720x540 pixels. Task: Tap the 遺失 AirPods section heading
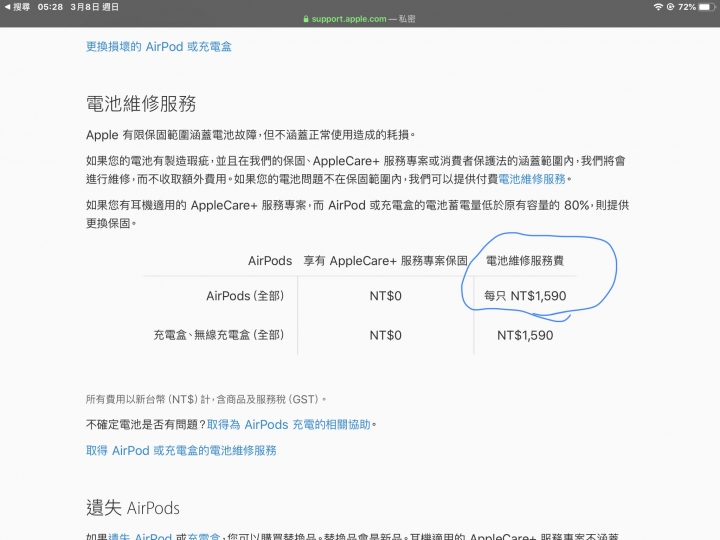[x=133, y=508]
